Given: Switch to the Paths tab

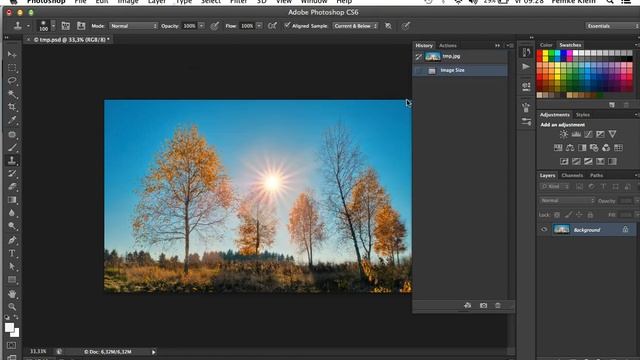Looking at the screenshot, I should click(596, 175).
